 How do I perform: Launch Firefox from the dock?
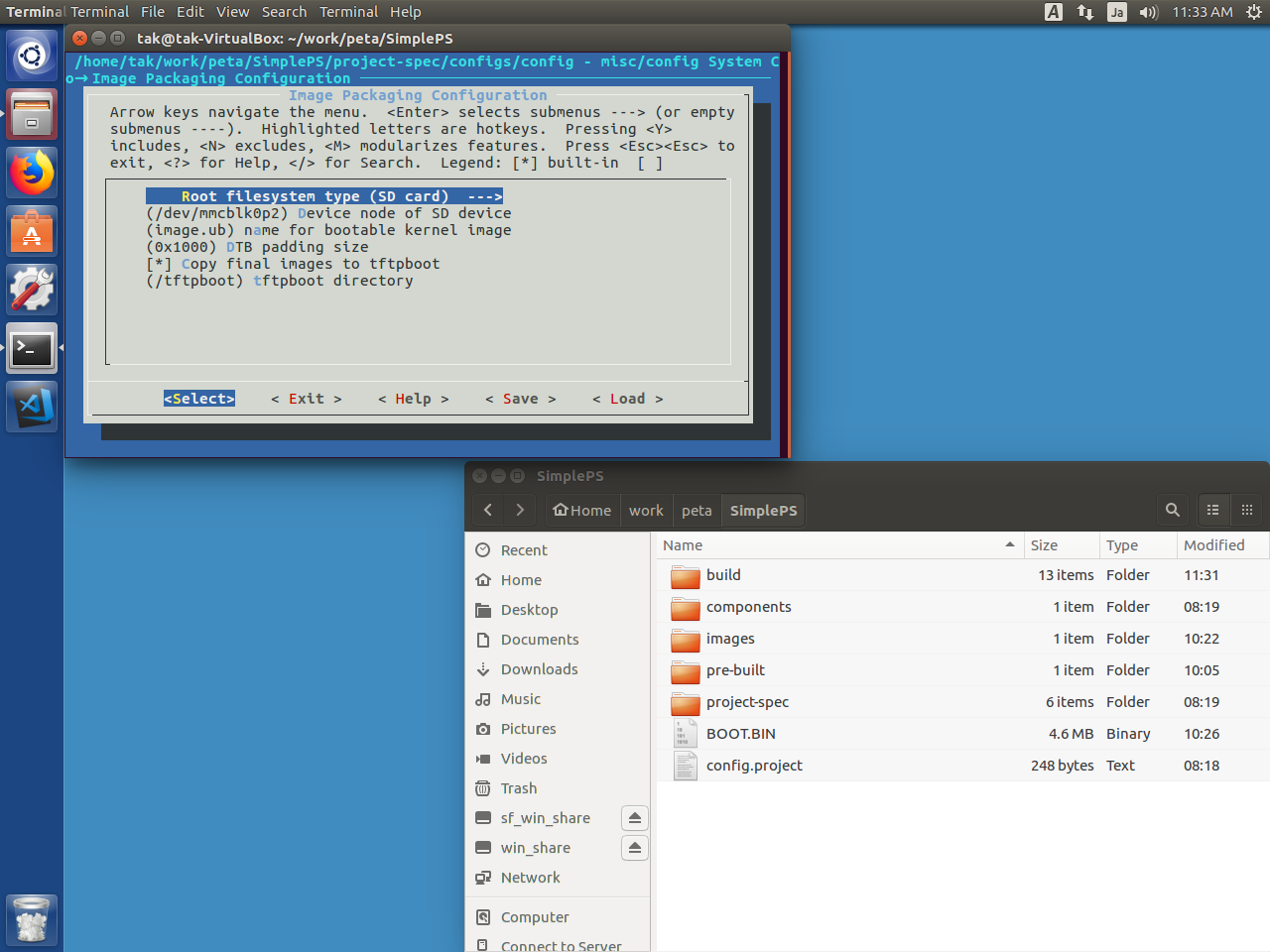pos(31,172)
